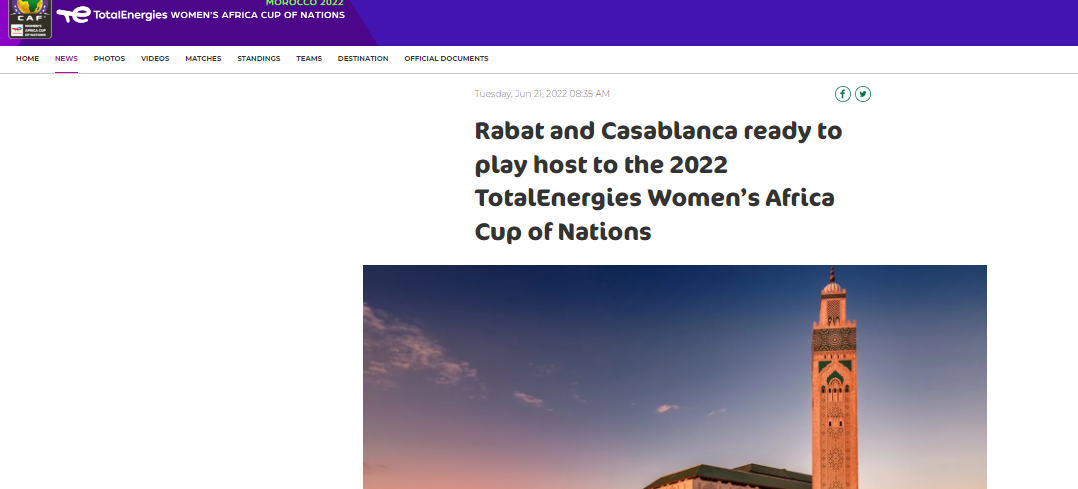Click the TotalEnergies swirl logo icon
Viewport: 1078px width, 489px height.
coord(73,15)
